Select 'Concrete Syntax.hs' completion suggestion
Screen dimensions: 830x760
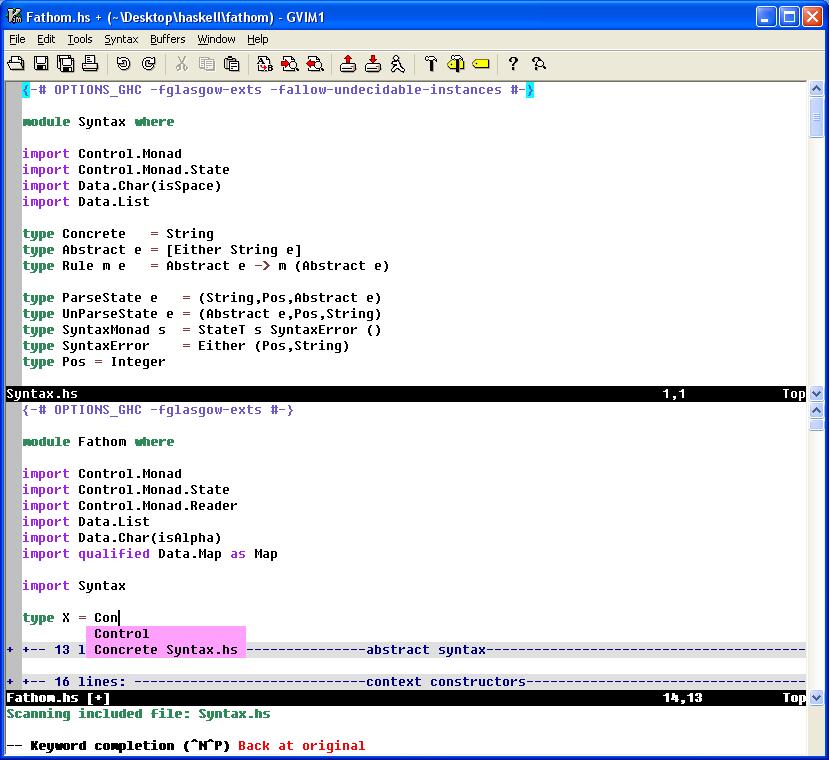click(x=165, y=650)
